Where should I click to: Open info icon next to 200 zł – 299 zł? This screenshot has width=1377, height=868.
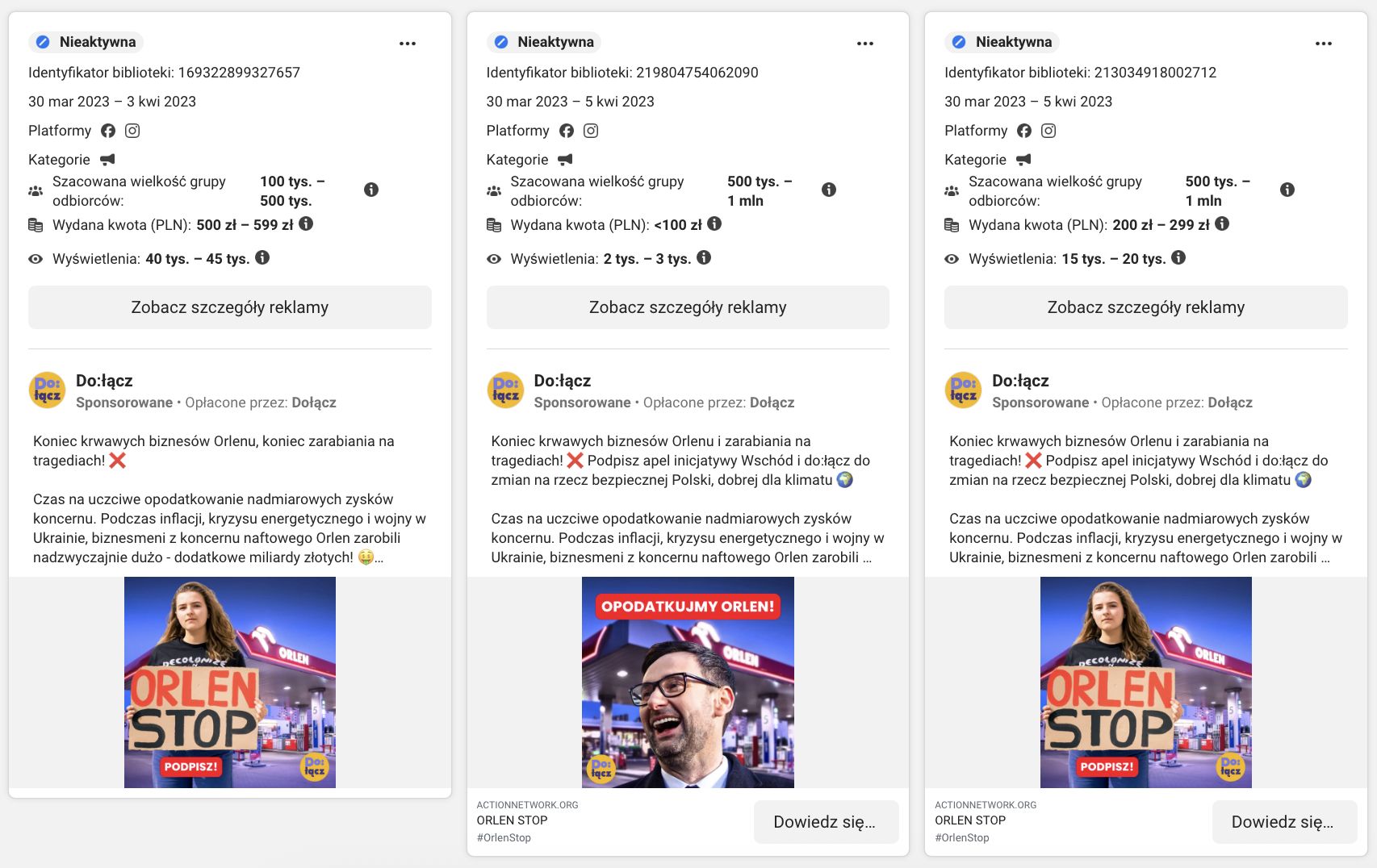tap(1222, 223)
